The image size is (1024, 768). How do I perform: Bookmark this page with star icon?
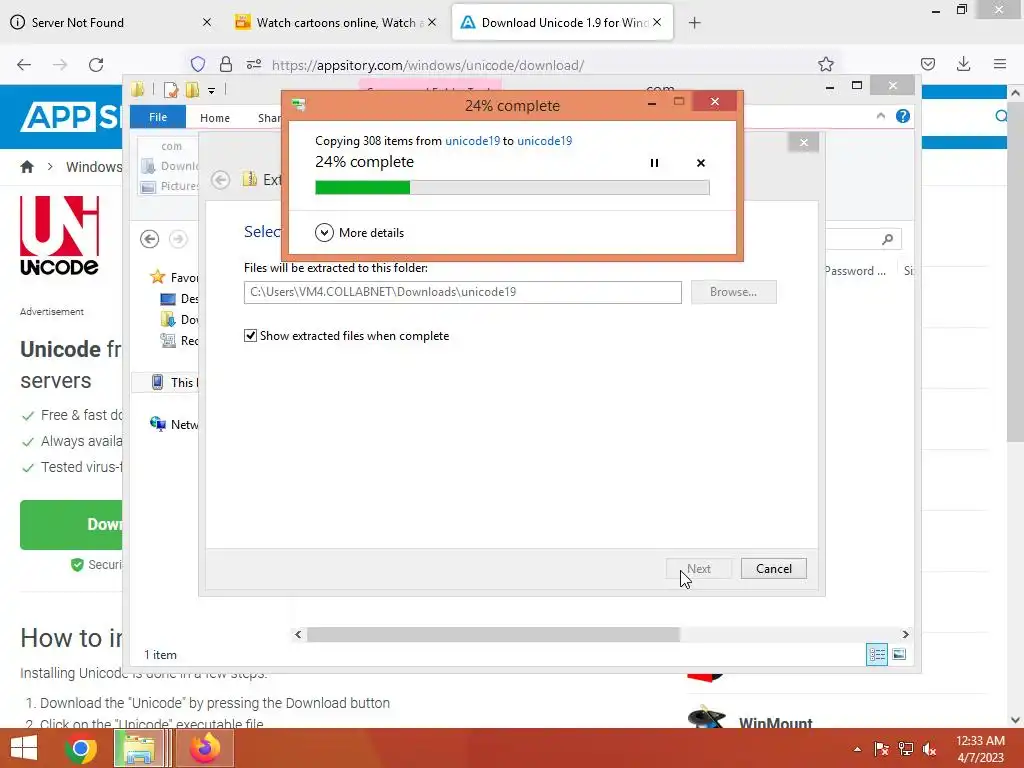pyautogui.click(x=825, y=64)
